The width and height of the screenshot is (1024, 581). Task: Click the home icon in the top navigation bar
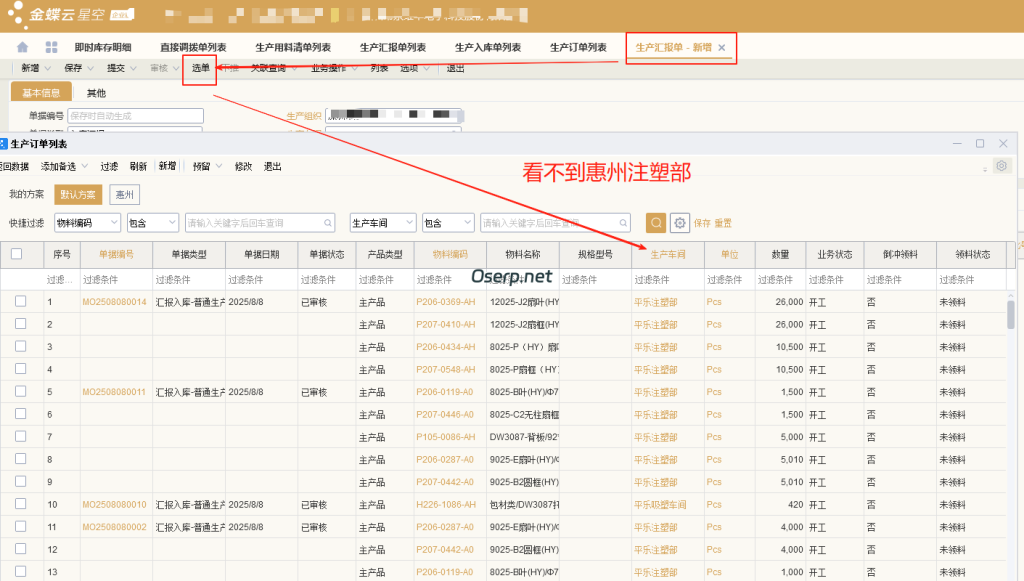(21, 46)
